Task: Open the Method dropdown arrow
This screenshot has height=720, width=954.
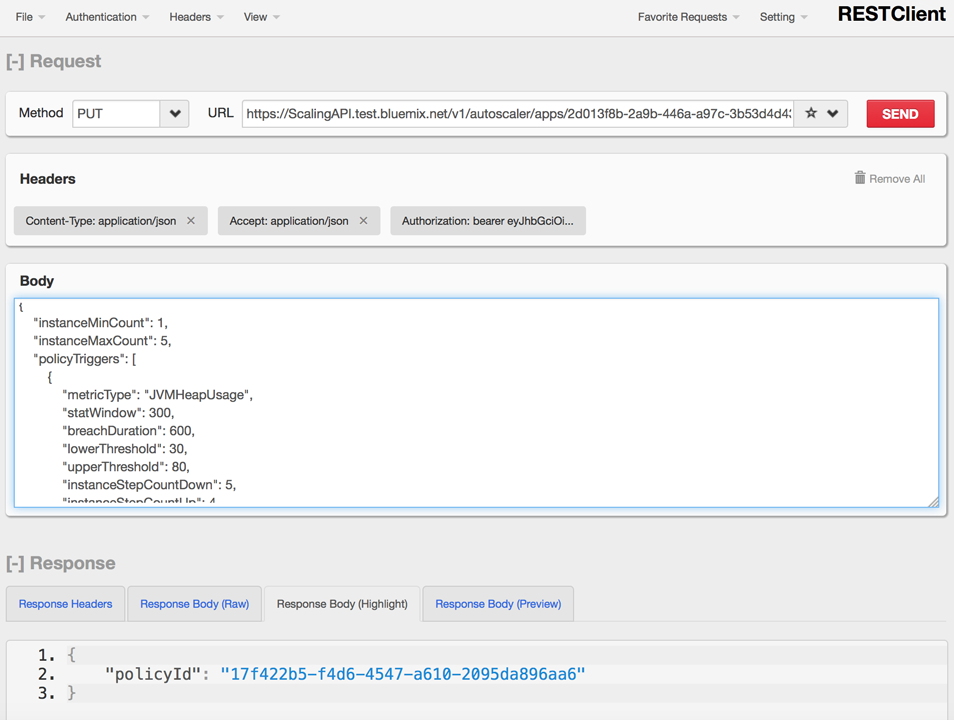Action: (175, 114)
